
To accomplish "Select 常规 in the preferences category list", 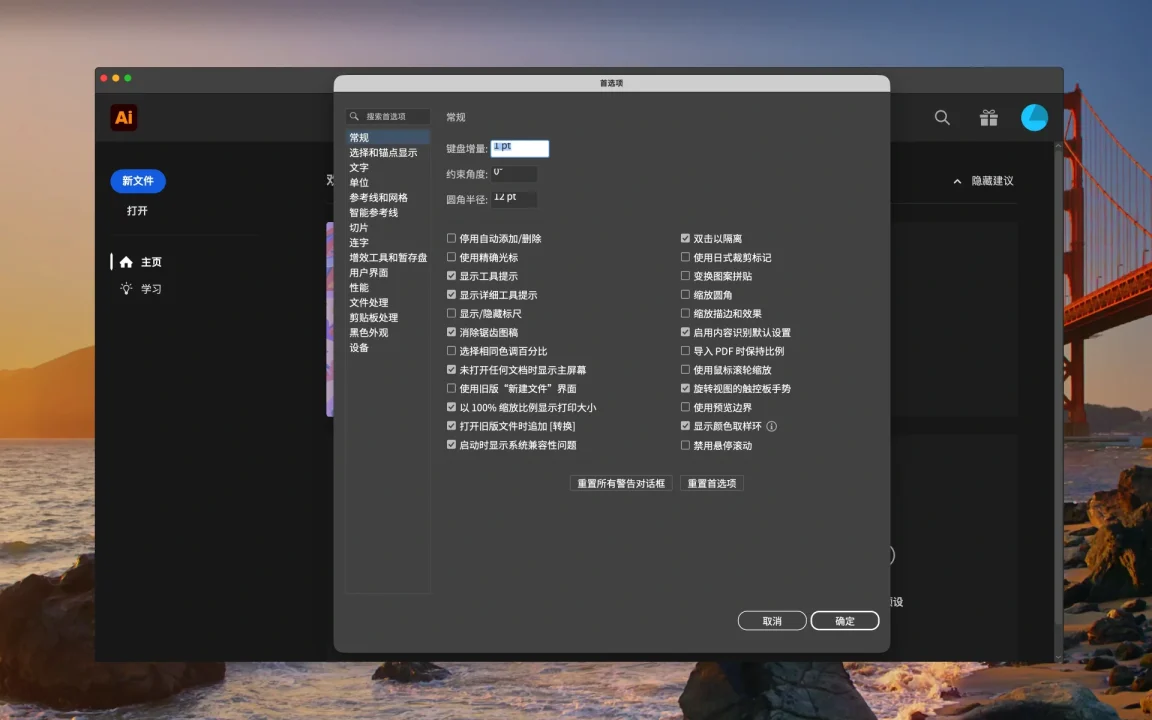I will pos(387,137).
